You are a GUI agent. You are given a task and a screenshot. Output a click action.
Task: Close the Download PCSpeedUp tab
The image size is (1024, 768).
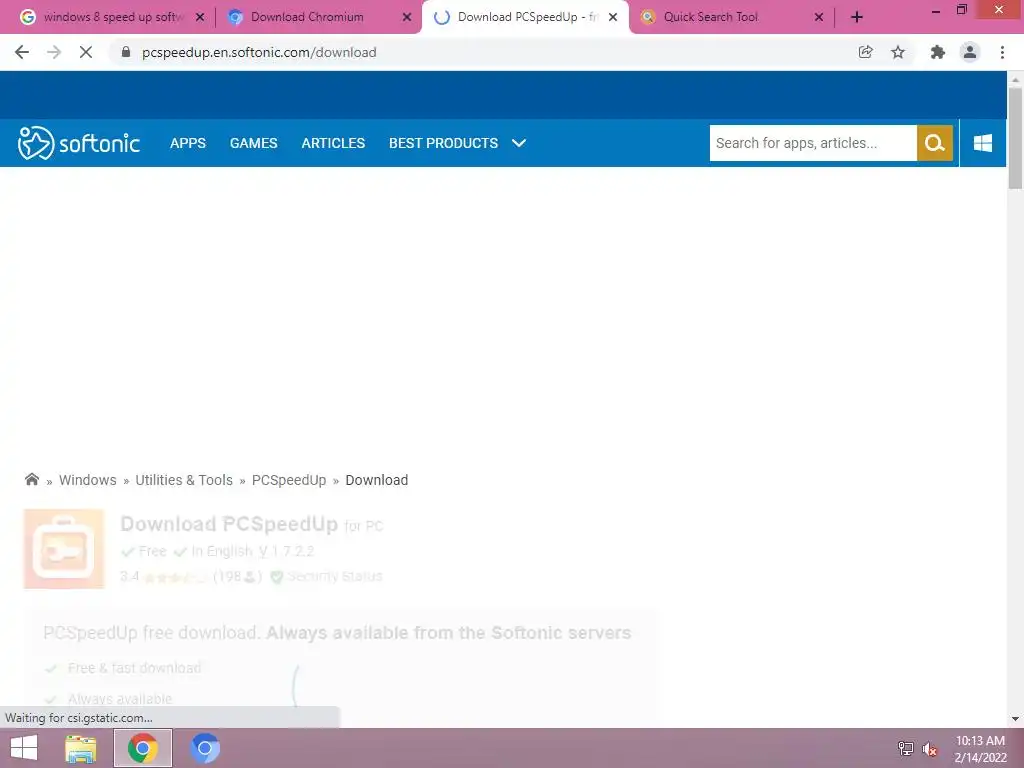tap(613, 18)
